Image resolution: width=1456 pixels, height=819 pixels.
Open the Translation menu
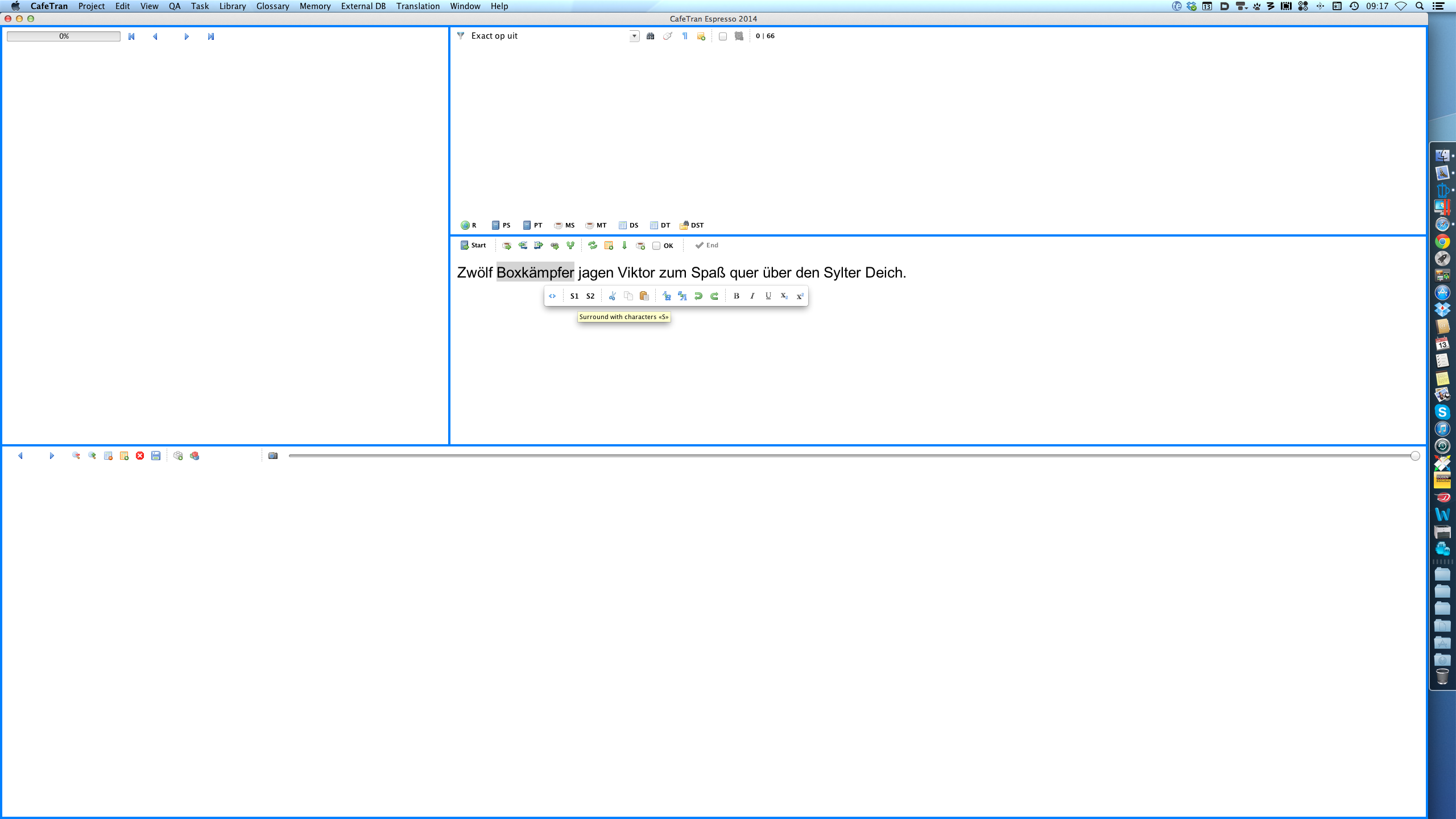417,6
